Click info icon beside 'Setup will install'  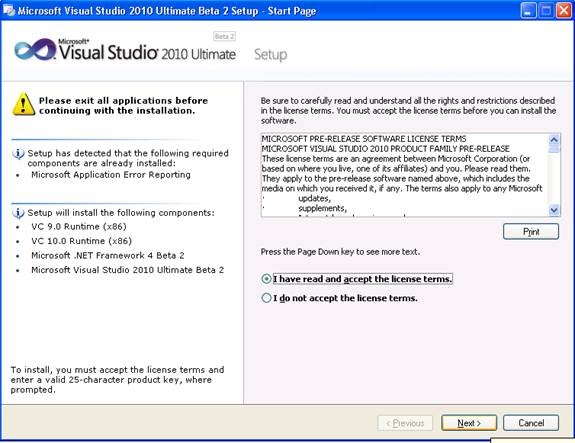click(x=18, y=213)
